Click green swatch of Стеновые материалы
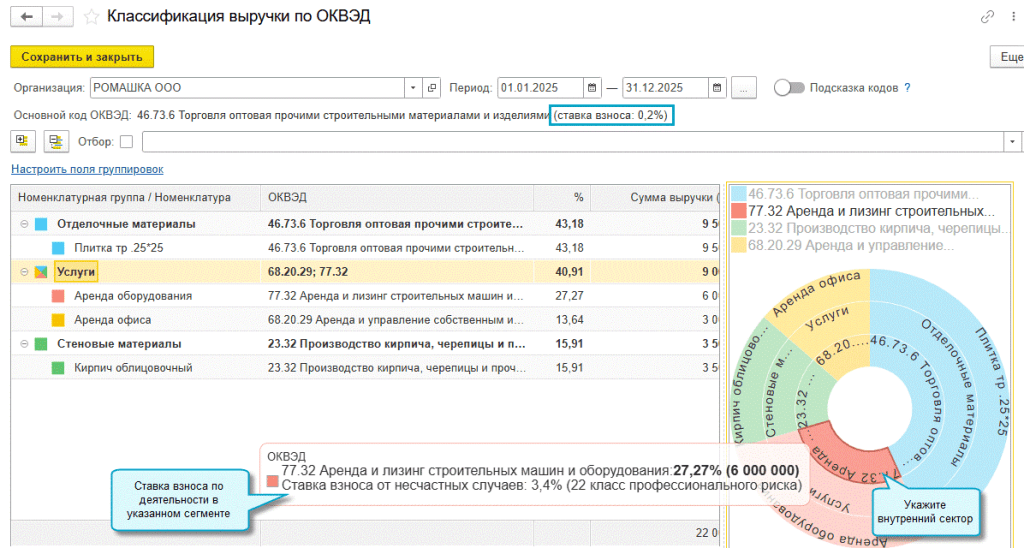 coord(41,344)
